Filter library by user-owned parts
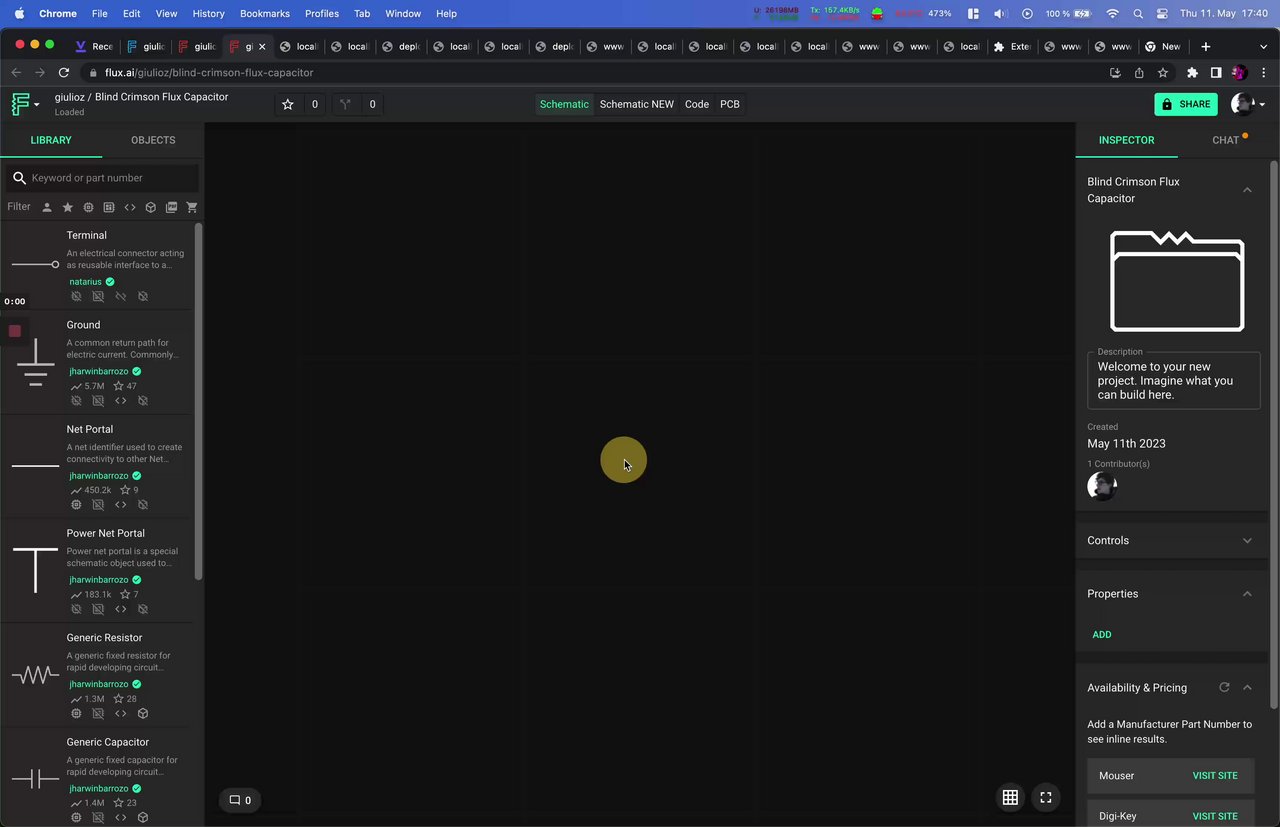 pos(47,207)
